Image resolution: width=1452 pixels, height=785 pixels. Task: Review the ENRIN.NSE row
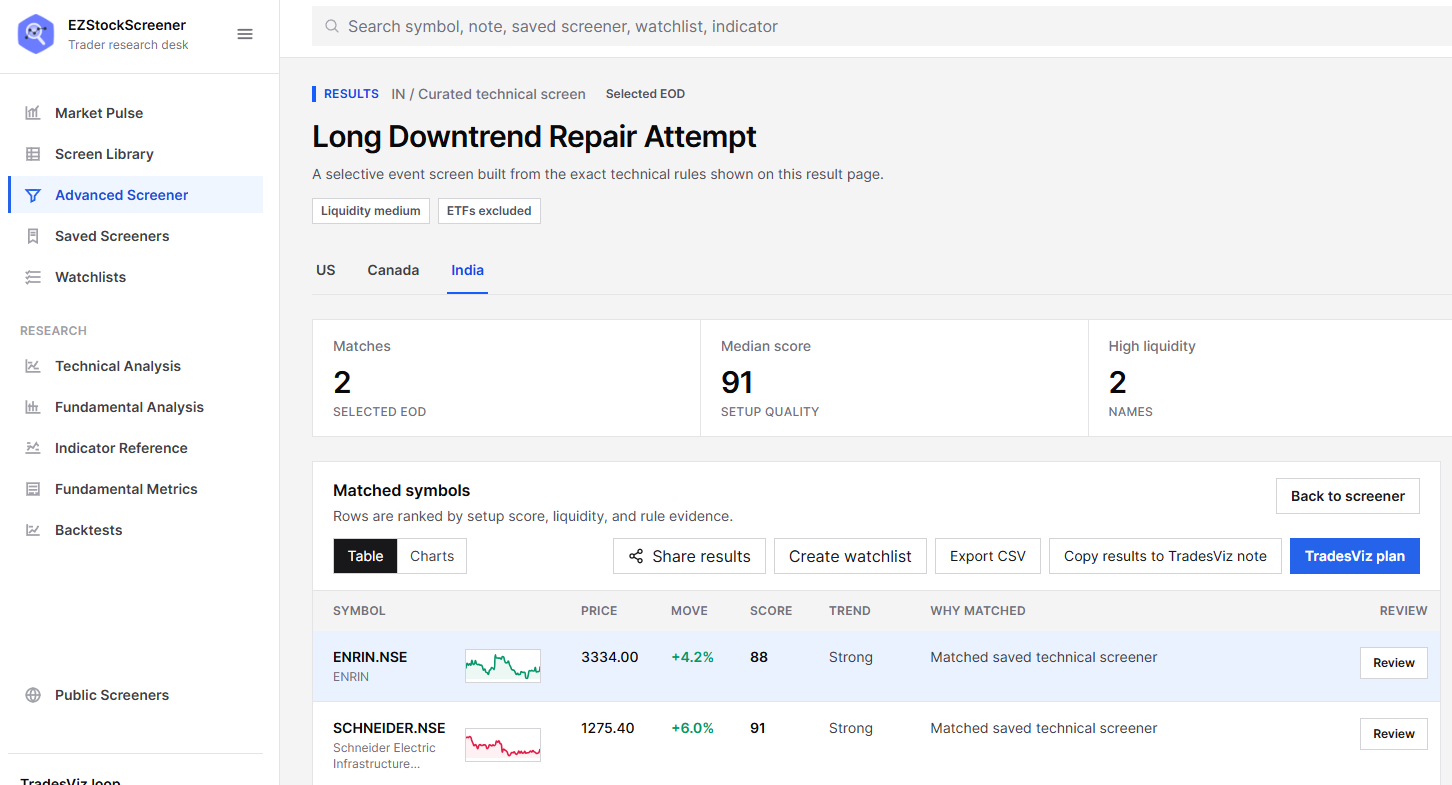(1393, 663)
